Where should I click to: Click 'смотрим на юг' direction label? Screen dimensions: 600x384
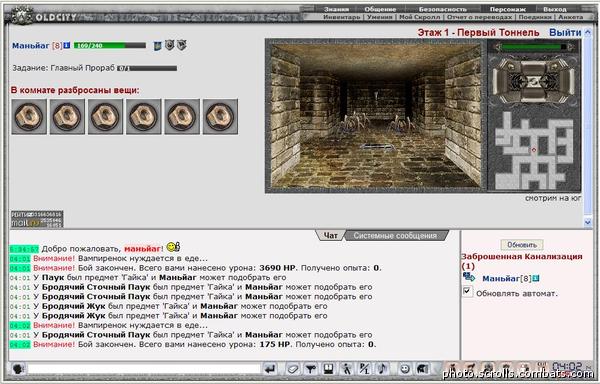(553, 198)
